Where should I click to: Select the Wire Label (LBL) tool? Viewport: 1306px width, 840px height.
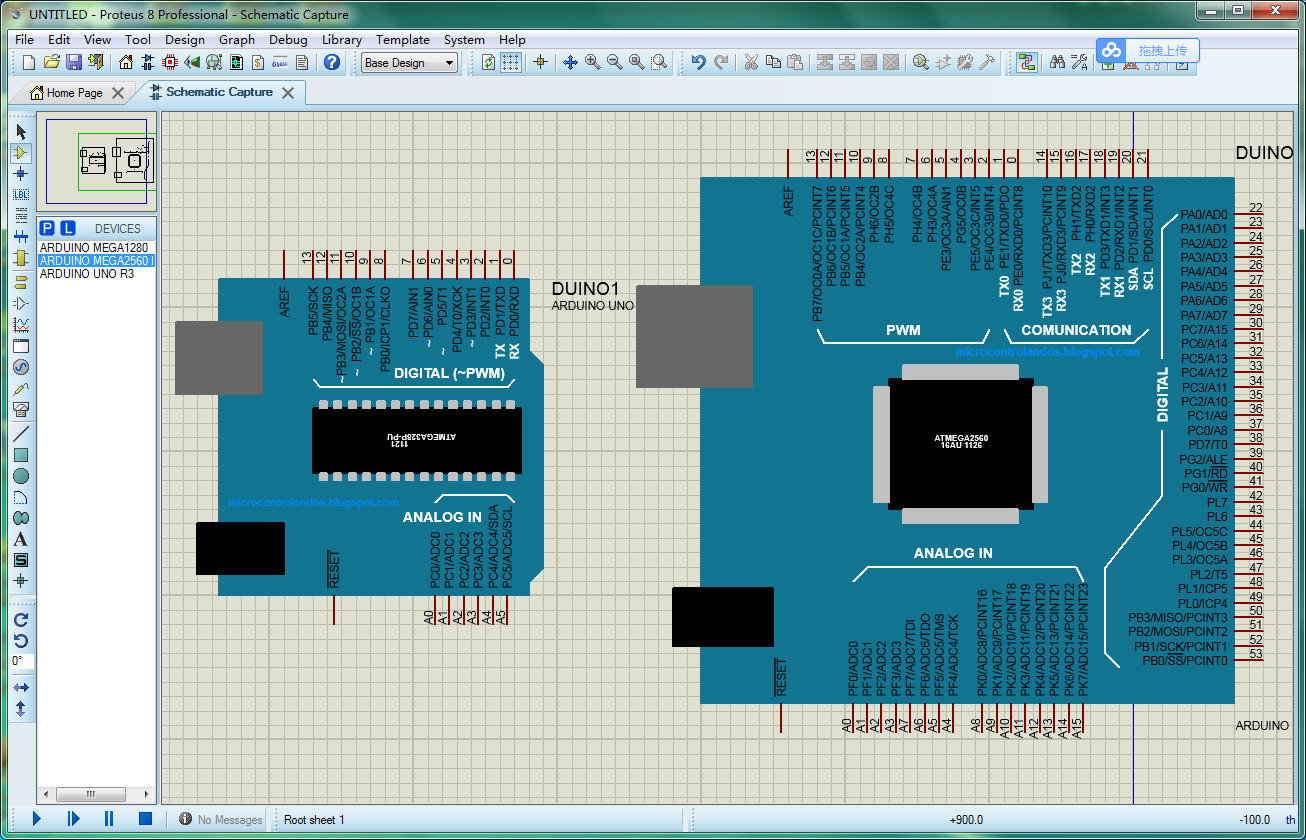pyautogui.click(x=21, y=194)
